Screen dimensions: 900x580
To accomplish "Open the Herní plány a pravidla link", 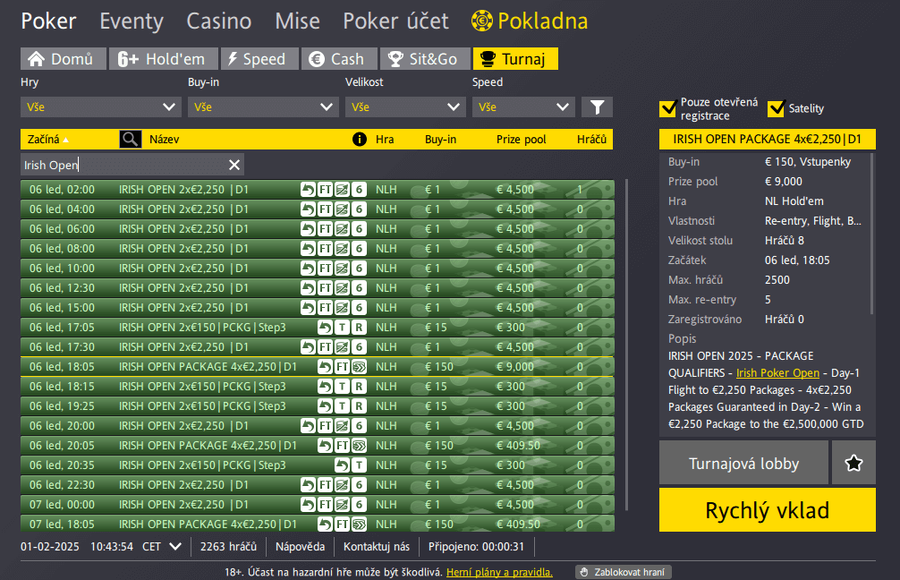I will 499,572.
